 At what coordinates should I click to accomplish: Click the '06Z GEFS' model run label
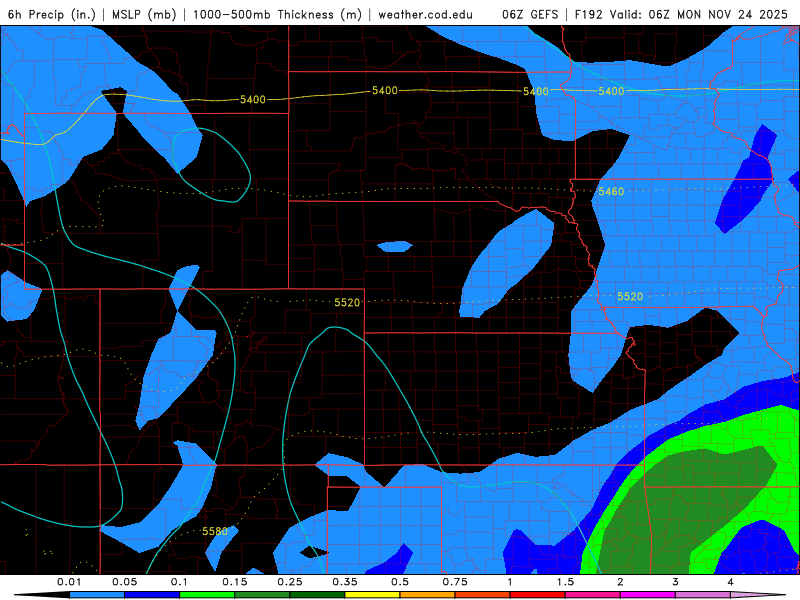[x=530, y=14]
